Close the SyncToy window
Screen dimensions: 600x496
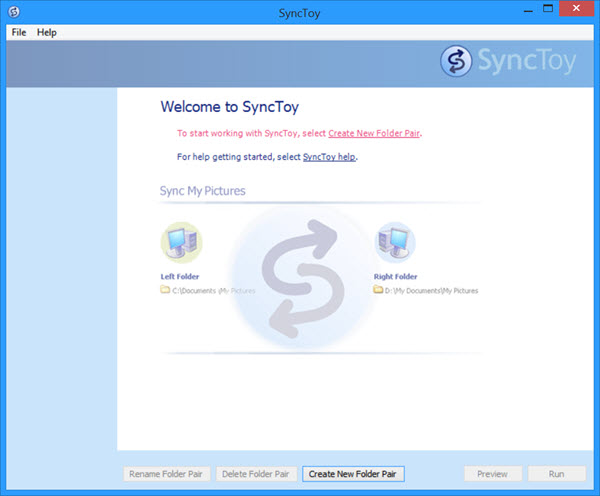(x=576, y=8)
